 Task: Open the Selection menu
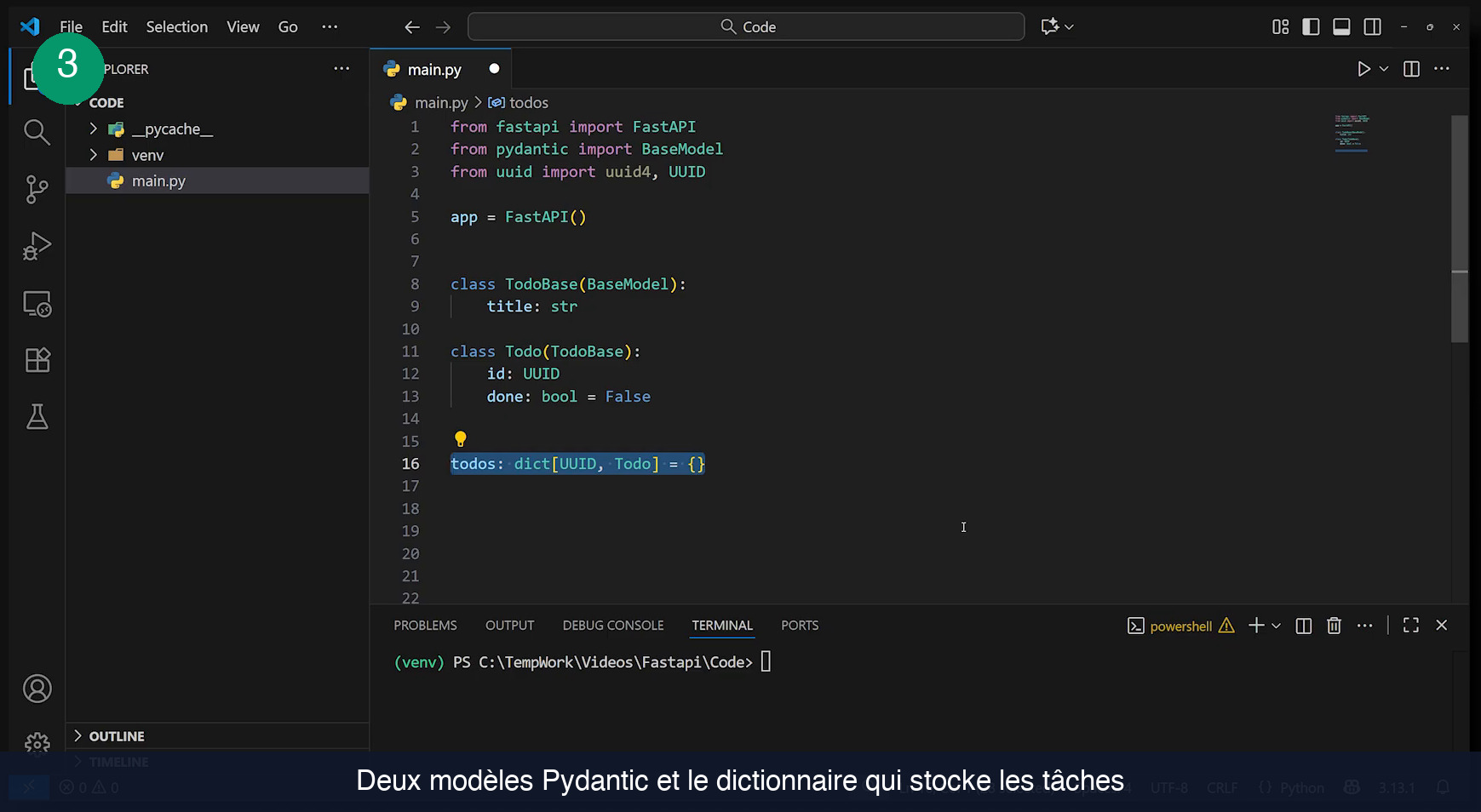177,27
